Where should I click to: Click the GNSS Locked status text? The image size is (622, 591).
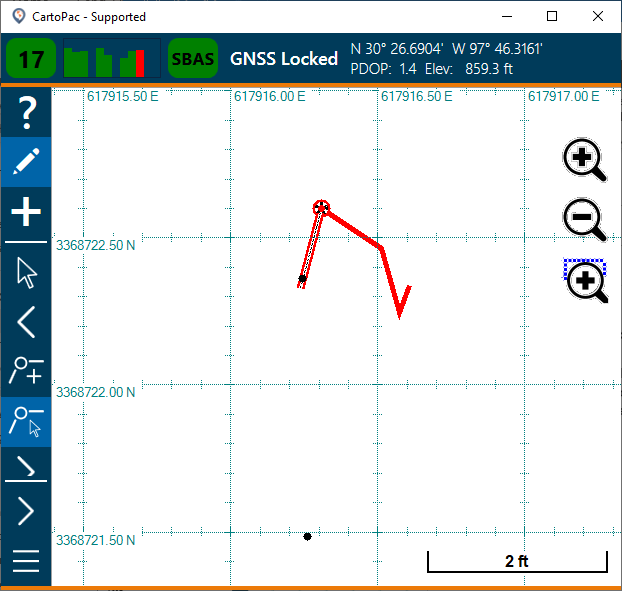[284, 59]
